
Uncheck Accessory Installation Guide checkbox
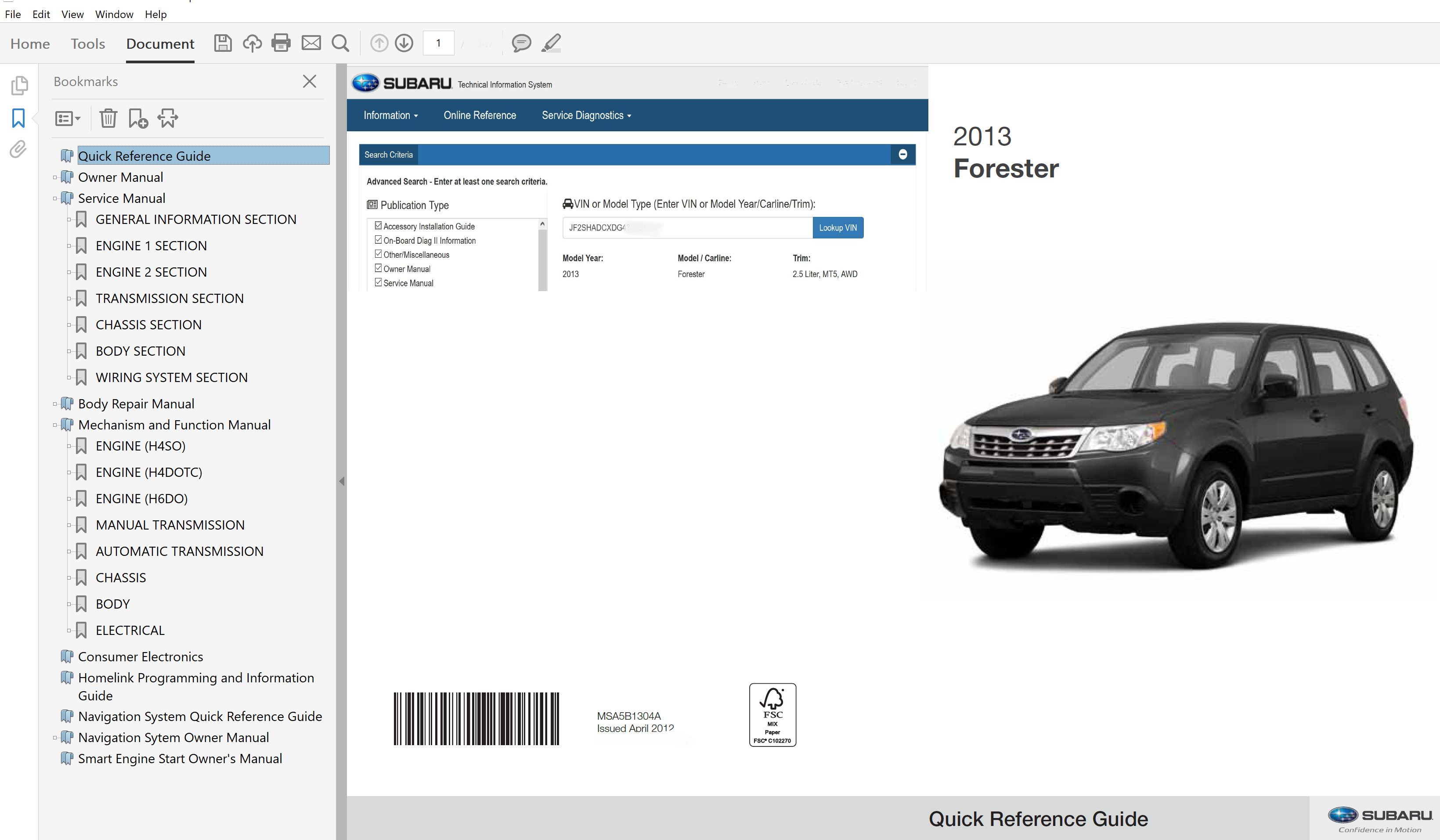coord(378,226)
